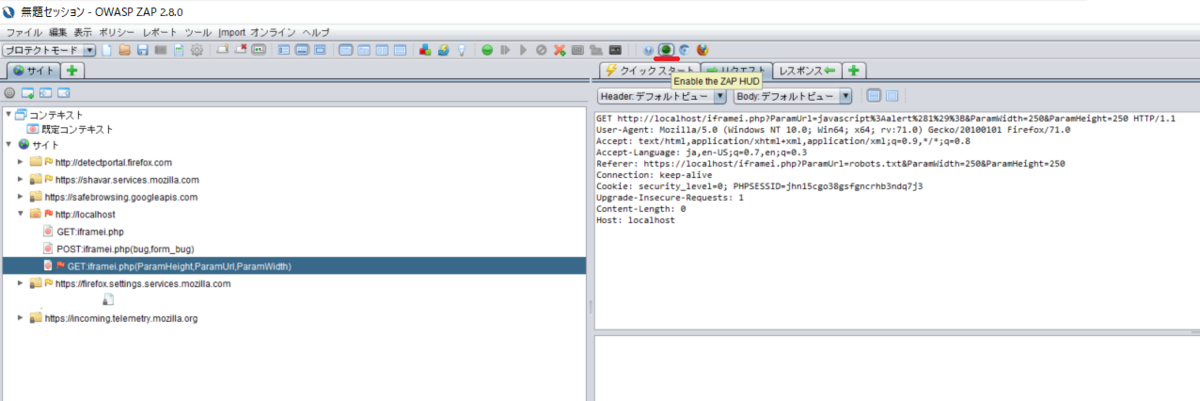Open the 表示 menu

click(x=83, y=33)
